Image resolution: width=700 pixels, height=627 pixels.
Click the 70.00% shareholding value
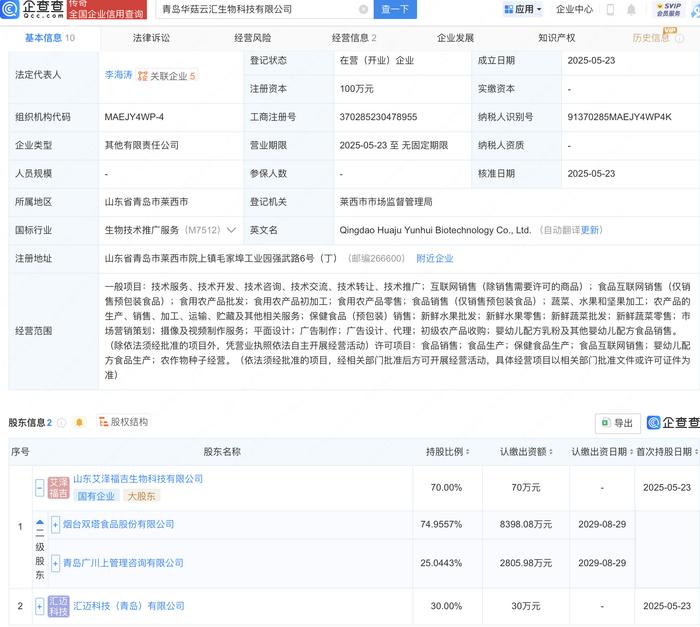(x=446, y=488)
